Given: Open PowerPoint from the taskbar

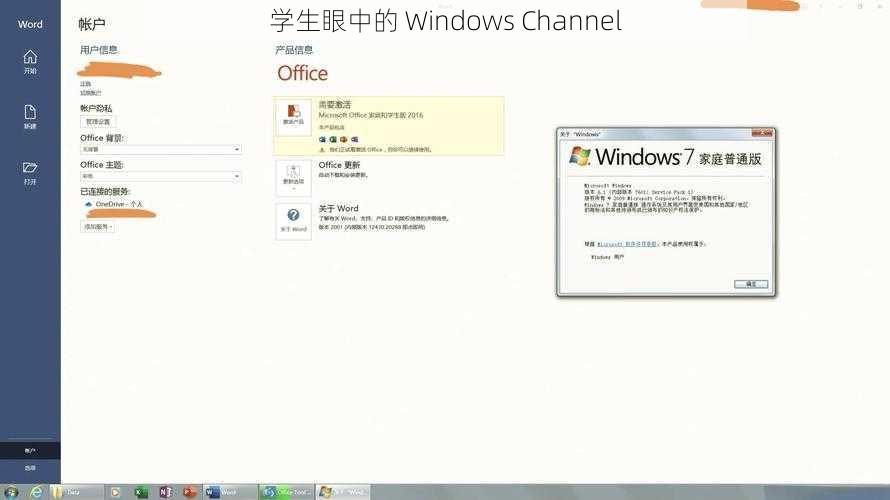Looking at the screenshot, I should (190, 492).
